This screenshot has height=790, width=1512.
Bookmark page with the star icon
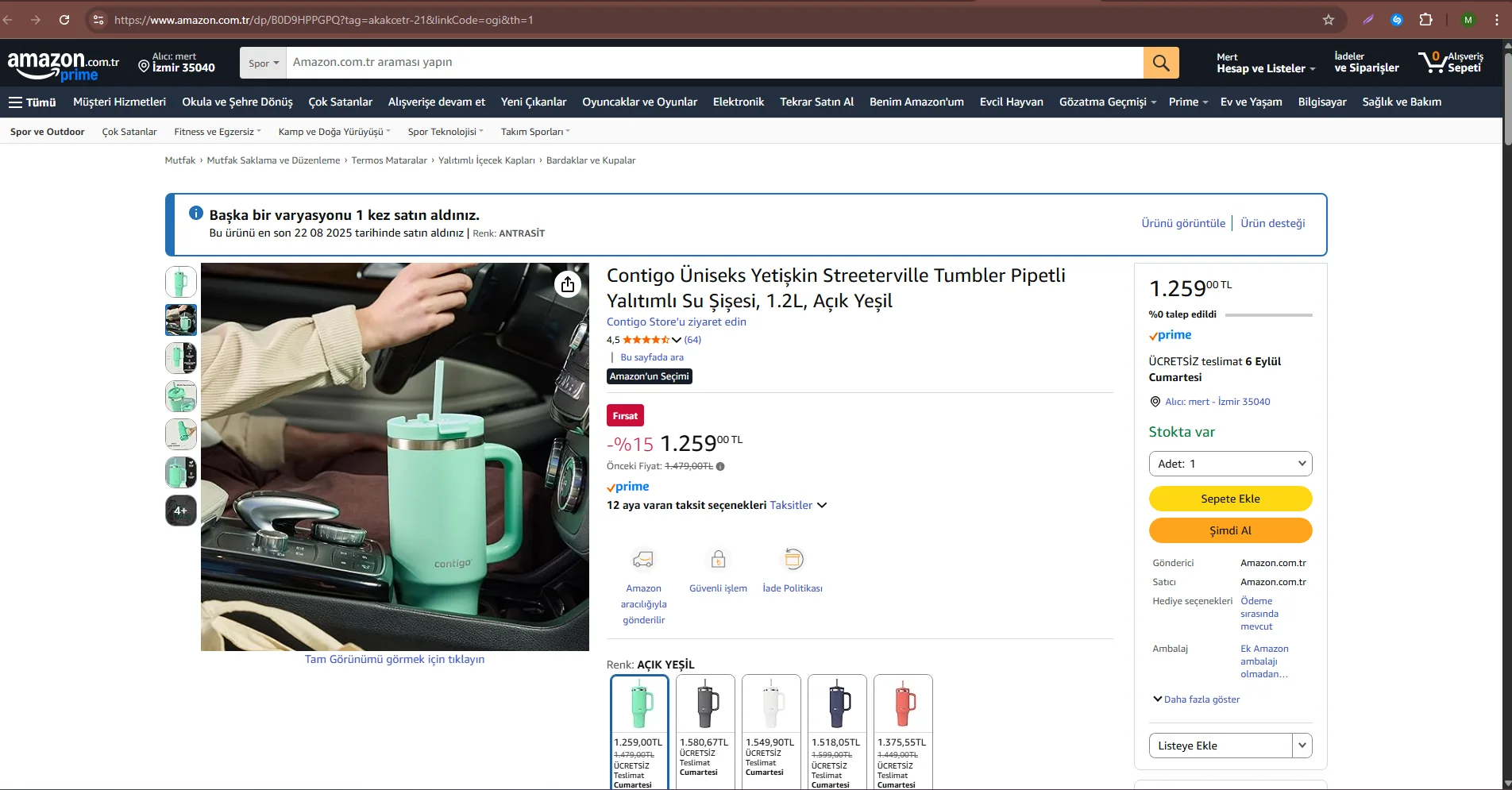(x=1329, y=20)
